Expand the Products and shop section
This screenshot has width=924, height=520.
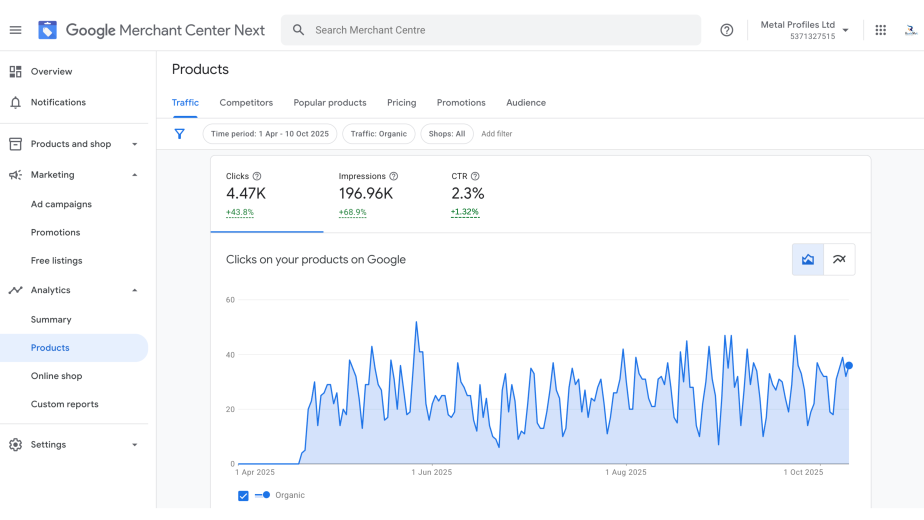click(x=135, y=144)
